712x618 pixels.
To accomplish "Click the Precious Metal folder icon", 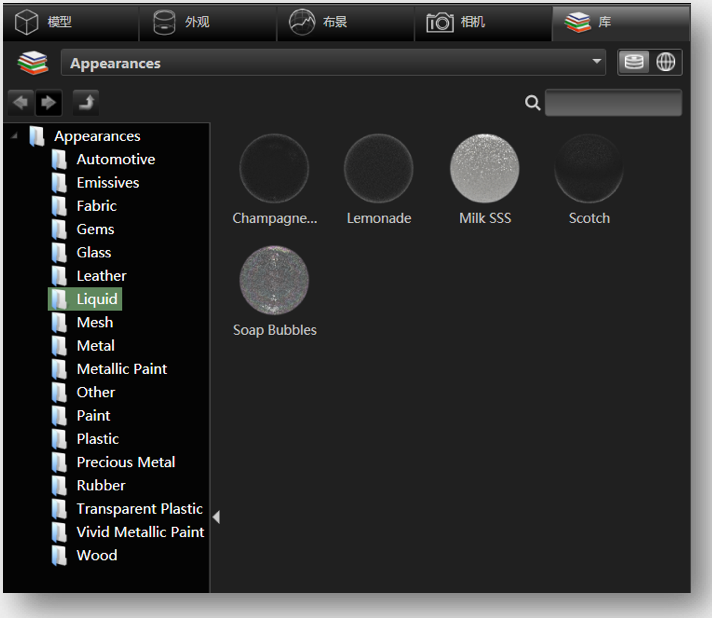I will click(59, 462).
